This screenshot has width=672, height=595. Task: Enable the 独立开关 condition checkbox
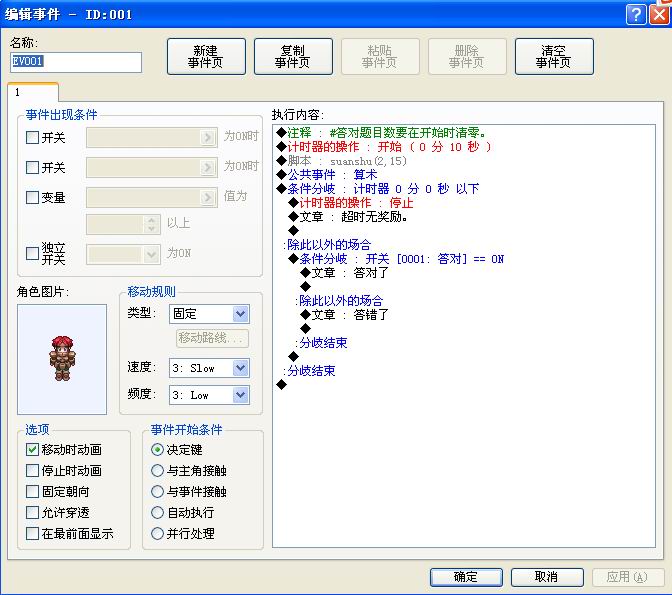[x=33, y=253]
